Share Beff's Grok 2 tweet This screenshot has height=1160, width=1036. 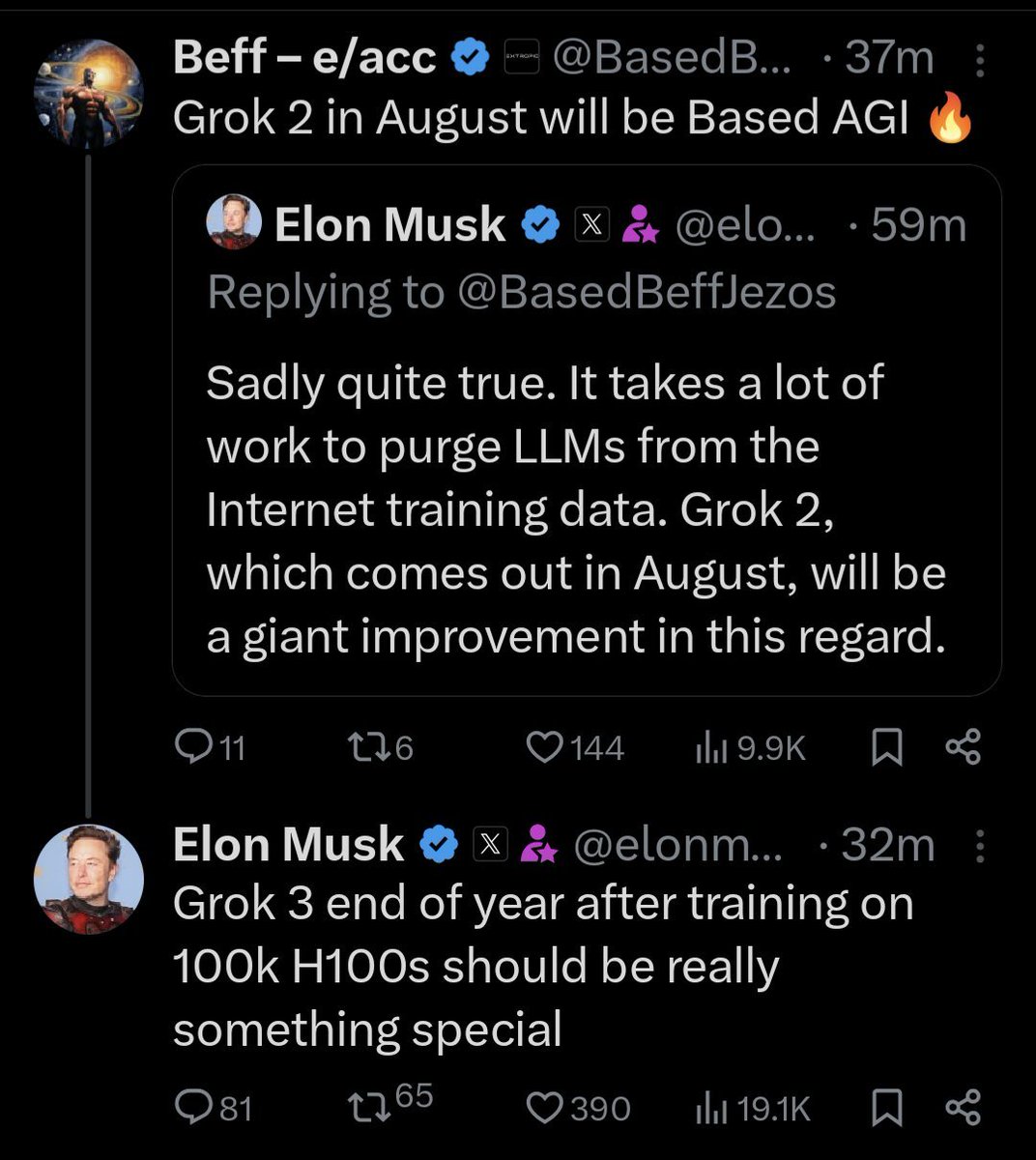[963, 747]
